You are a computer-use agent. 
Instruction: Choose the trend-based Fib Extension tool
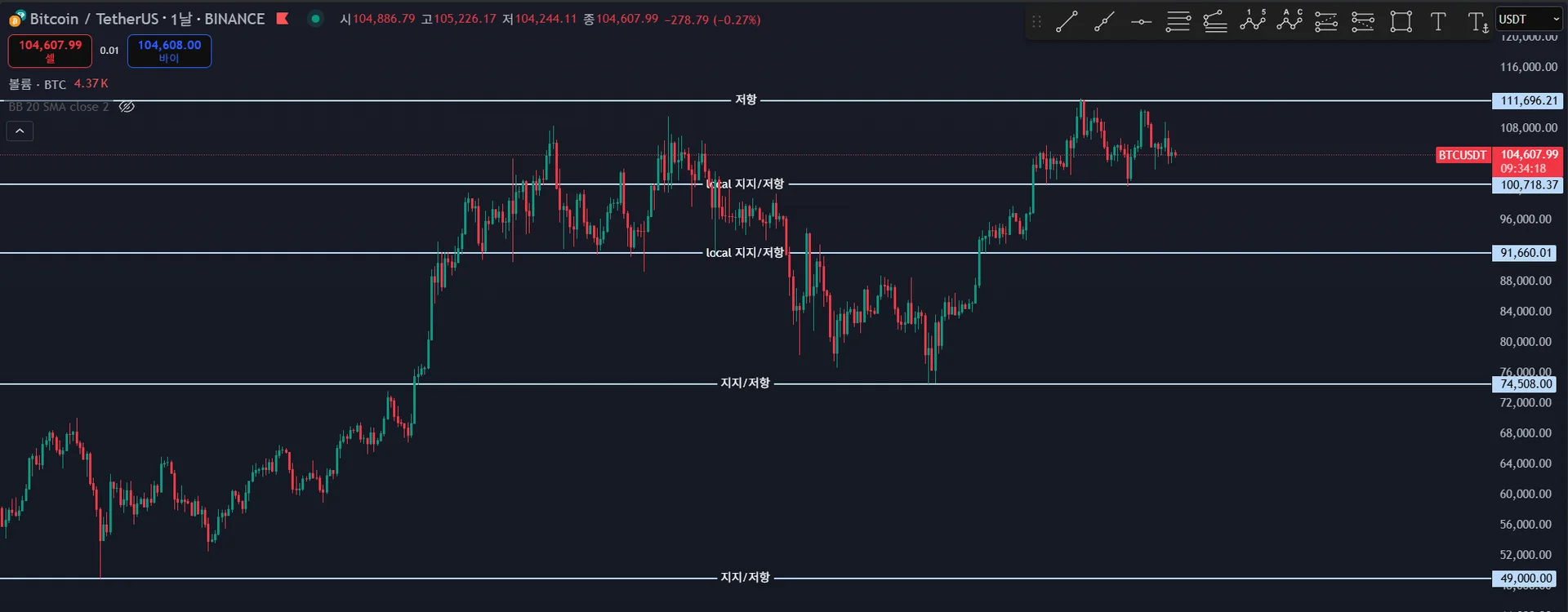coord(1215,22)
